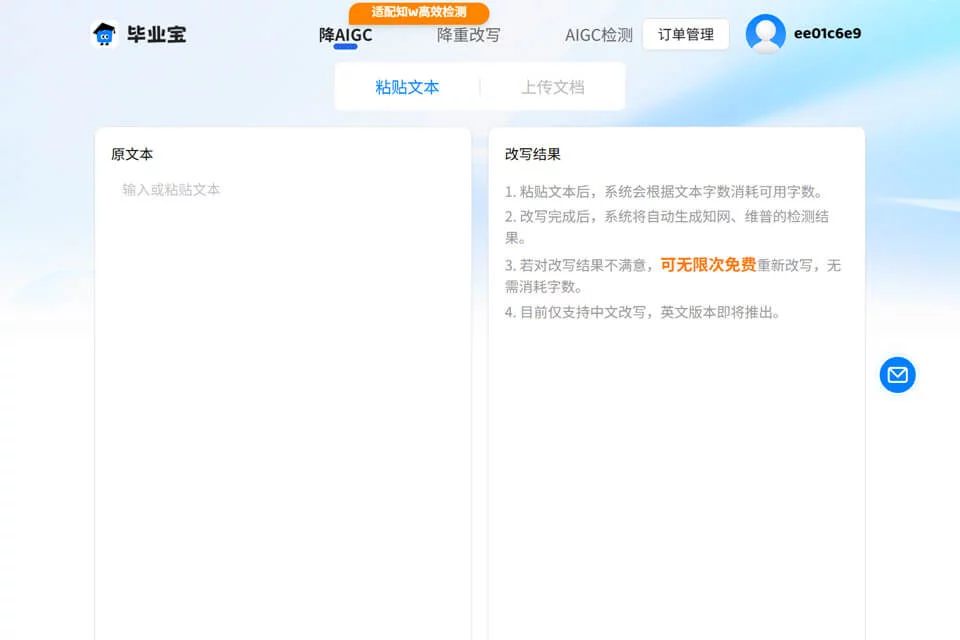Click the 毕业宝 brand name text

(157, 34)
